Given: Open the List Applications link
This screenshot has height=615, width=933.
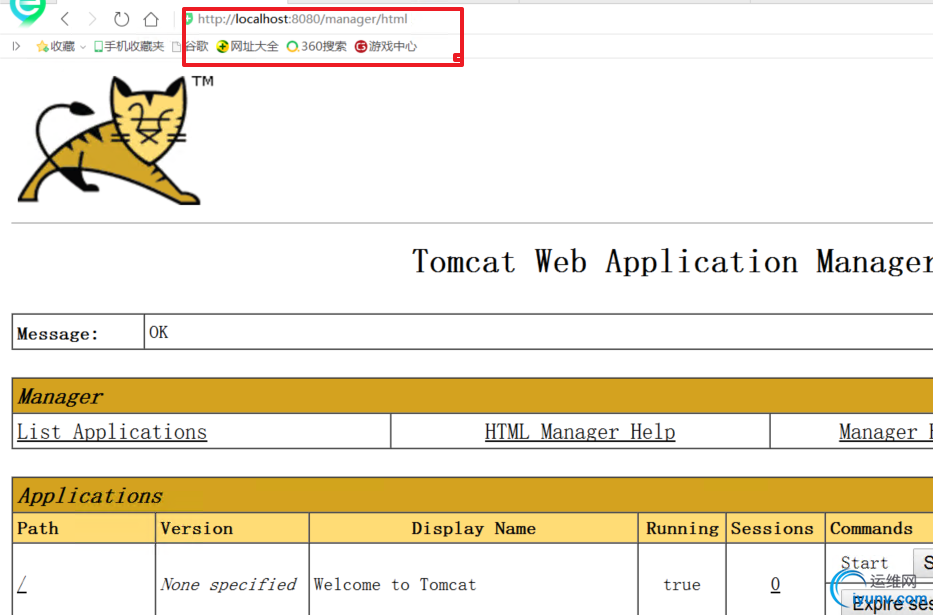Looking at the screenshot, I should click(112, 432).
